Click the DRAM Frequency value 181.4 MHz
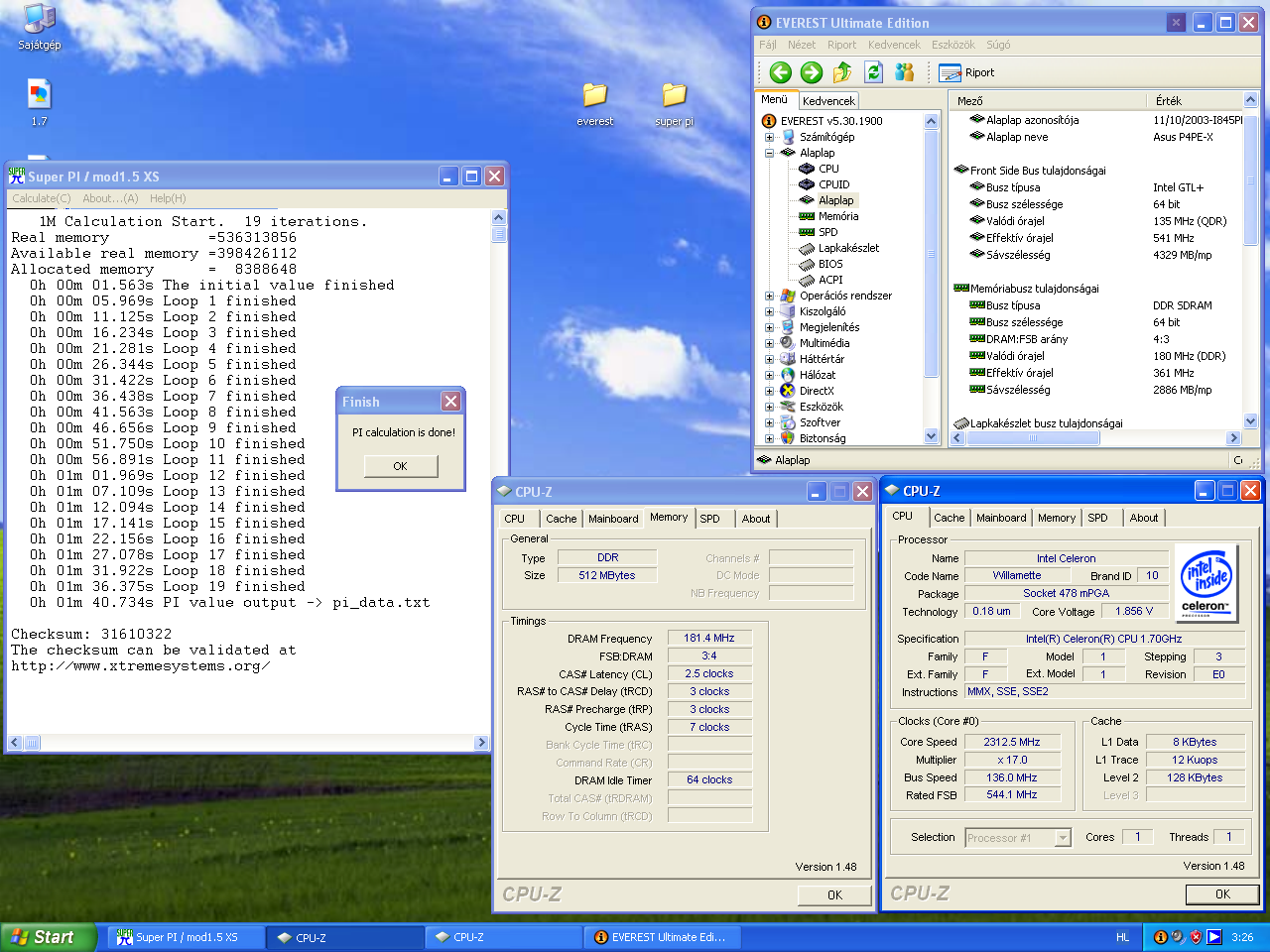Screen dimensions: 1270x952 tap(709, 638)
